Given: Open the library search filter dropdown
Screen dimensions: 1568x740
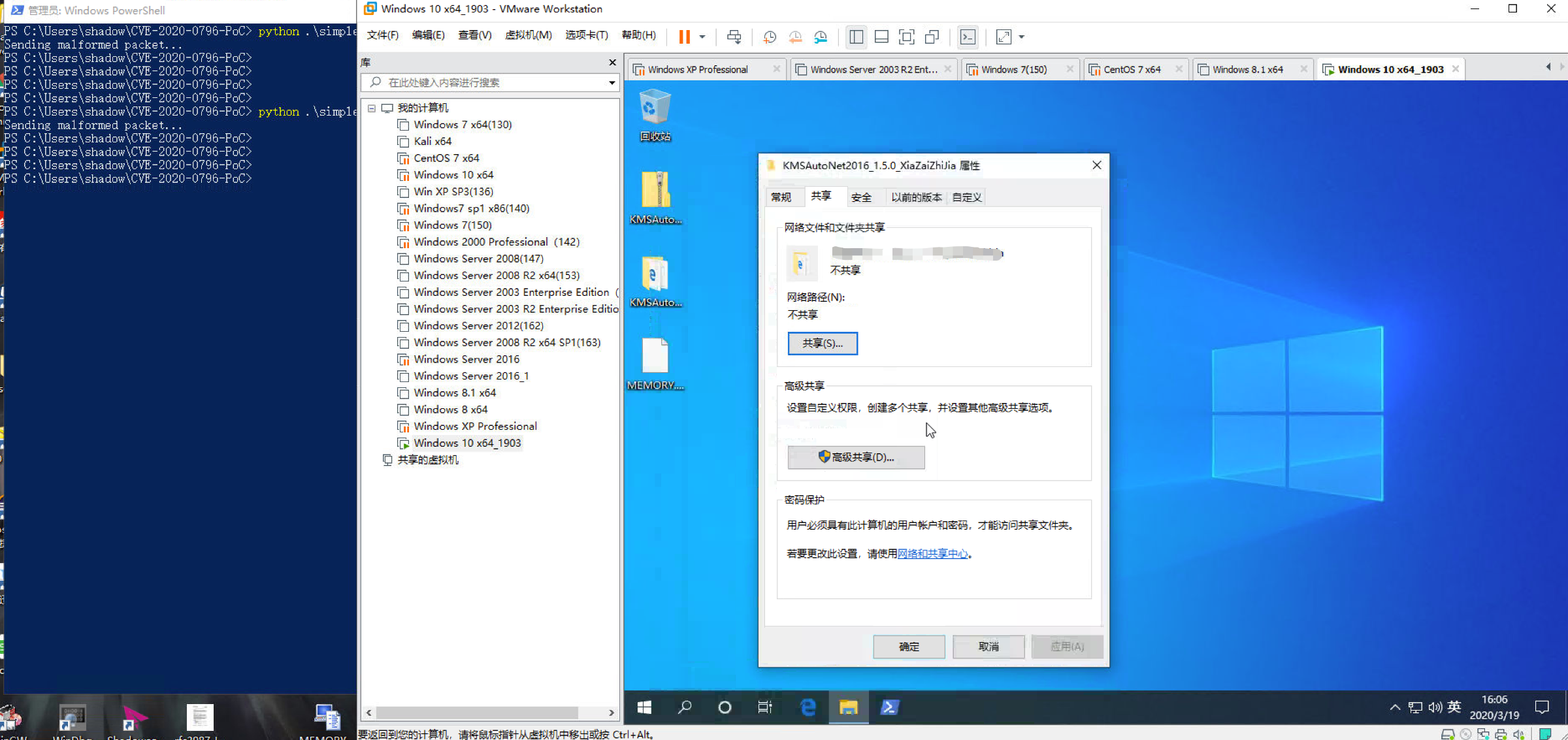Looking at the screenshot, I should click(x=612, y=82).
